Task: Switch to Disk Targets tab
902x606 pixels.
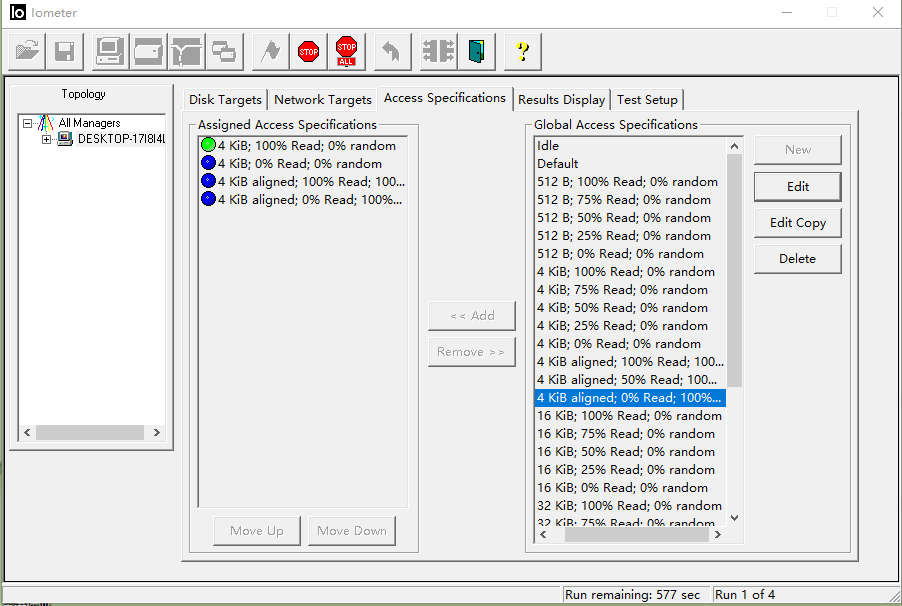Action: tap(226, 100)
